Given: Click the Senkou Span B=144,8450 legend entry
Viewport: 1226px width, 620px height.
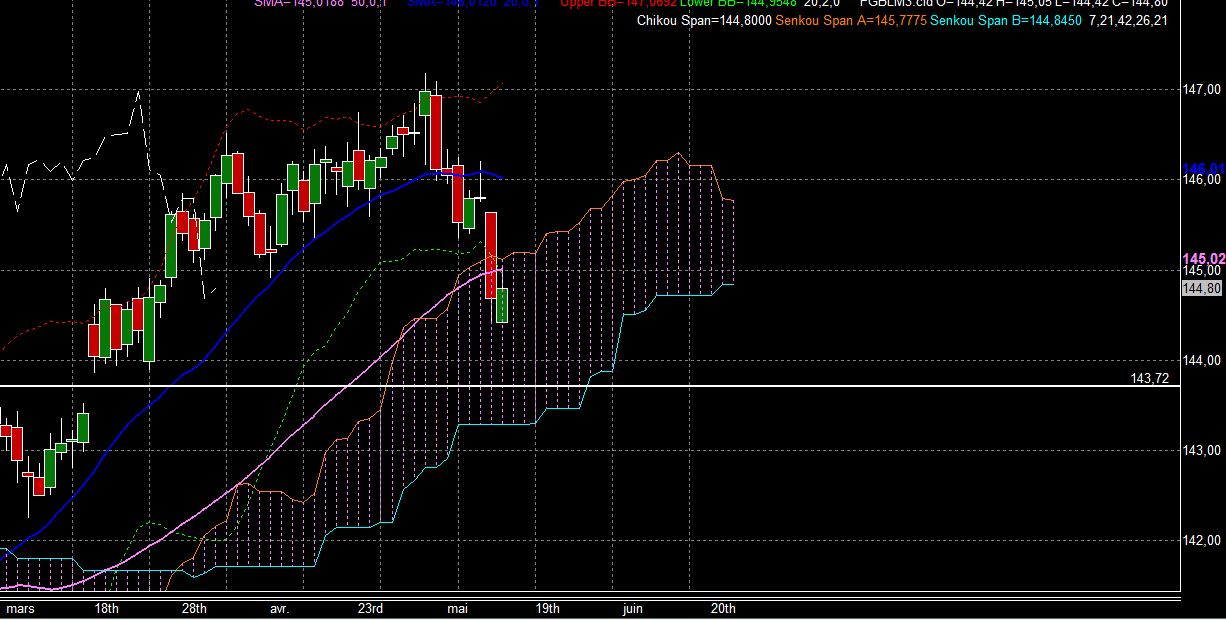Looking at the screenshot, I should [1006, 20].
